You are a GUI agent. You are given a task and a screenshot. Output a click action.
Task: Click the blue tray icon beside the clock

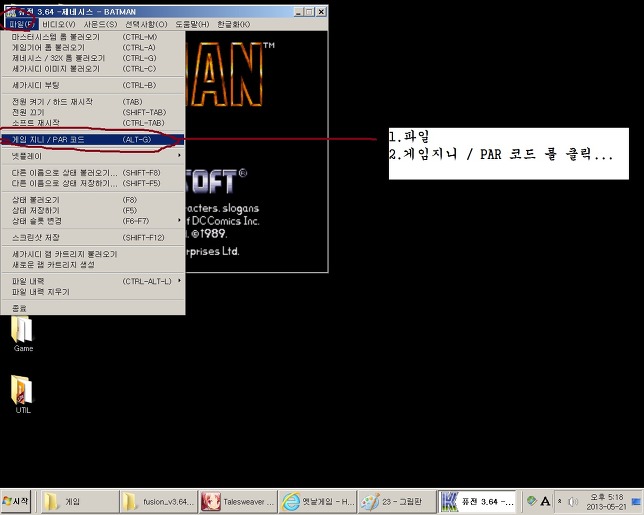point(636,501)
